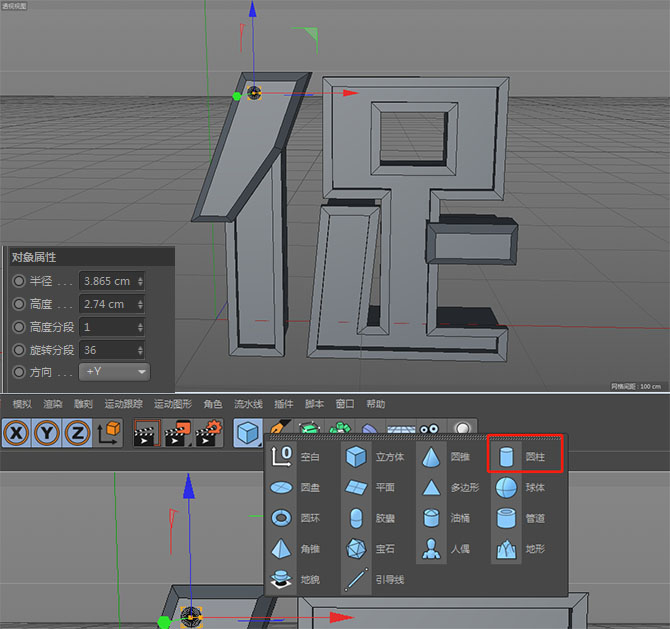Open the 运动图形 menu
The height and width of the screenshot is (629, 670).
[173, 404]
